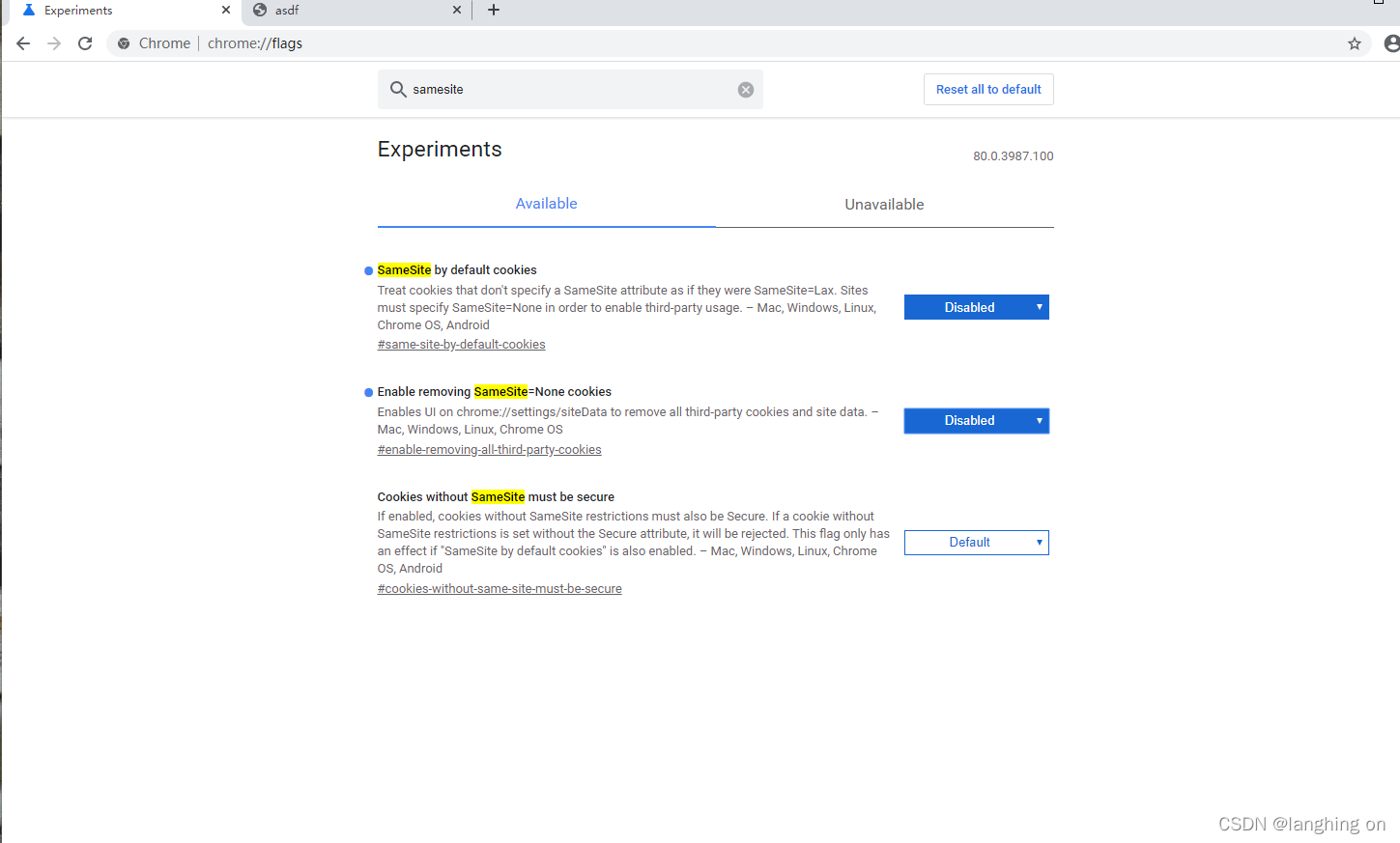The height and width of the screenshot is (843, 1400).
Task: Open the Unavailable flags tab
Action: 884,205
